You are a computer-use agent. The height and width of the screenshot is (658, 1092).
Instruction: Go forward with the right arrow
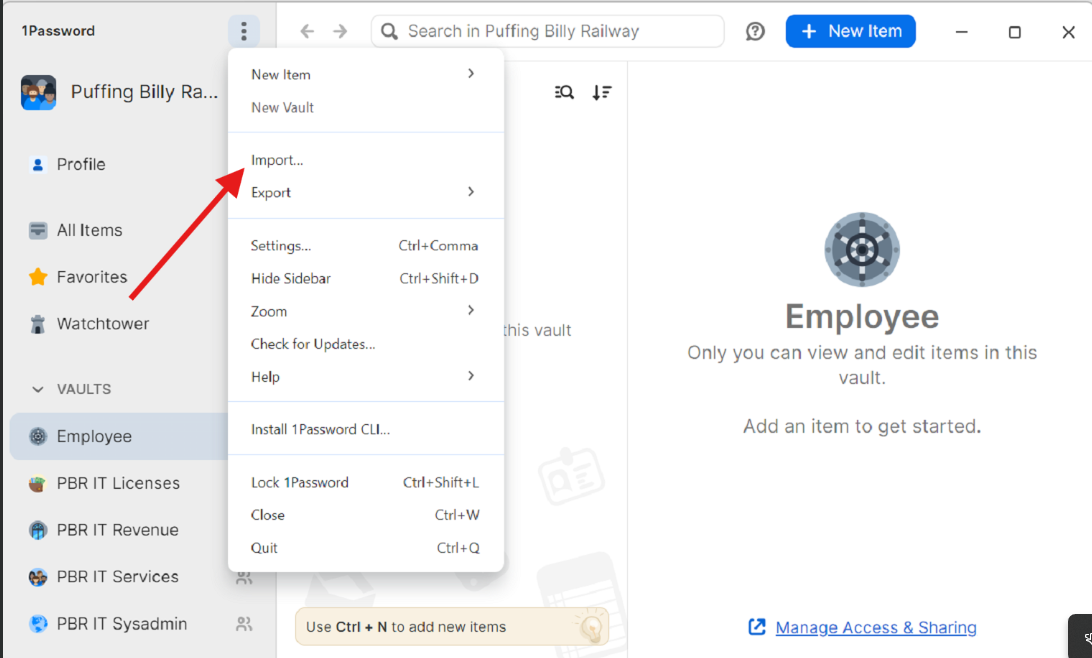tap(340, 31)
